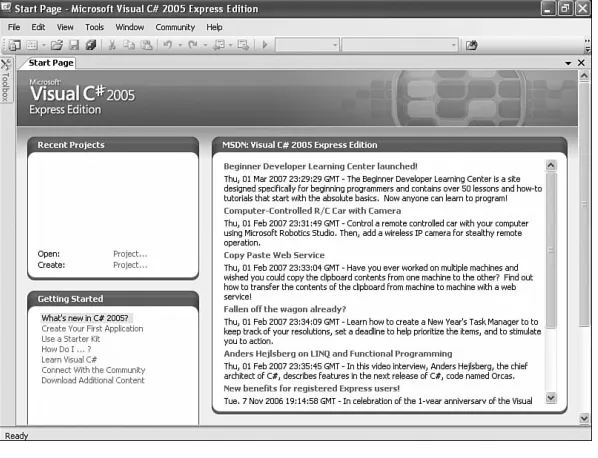Click the Cut scissors icon
The height and width of the screenshot is (458, 598).
(x=112, y=45)
